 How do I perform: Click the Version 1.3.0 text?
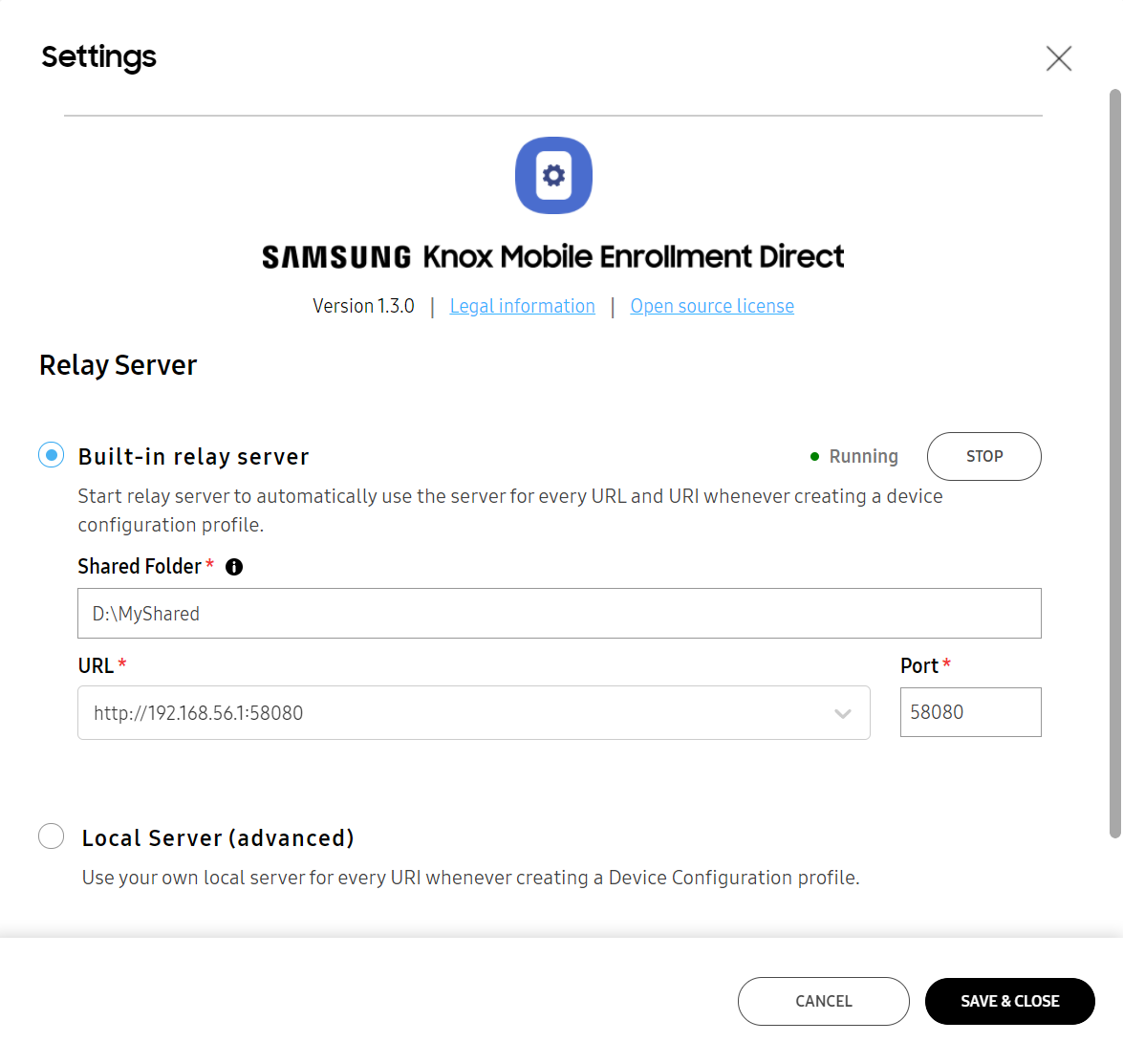pos(363,306)
